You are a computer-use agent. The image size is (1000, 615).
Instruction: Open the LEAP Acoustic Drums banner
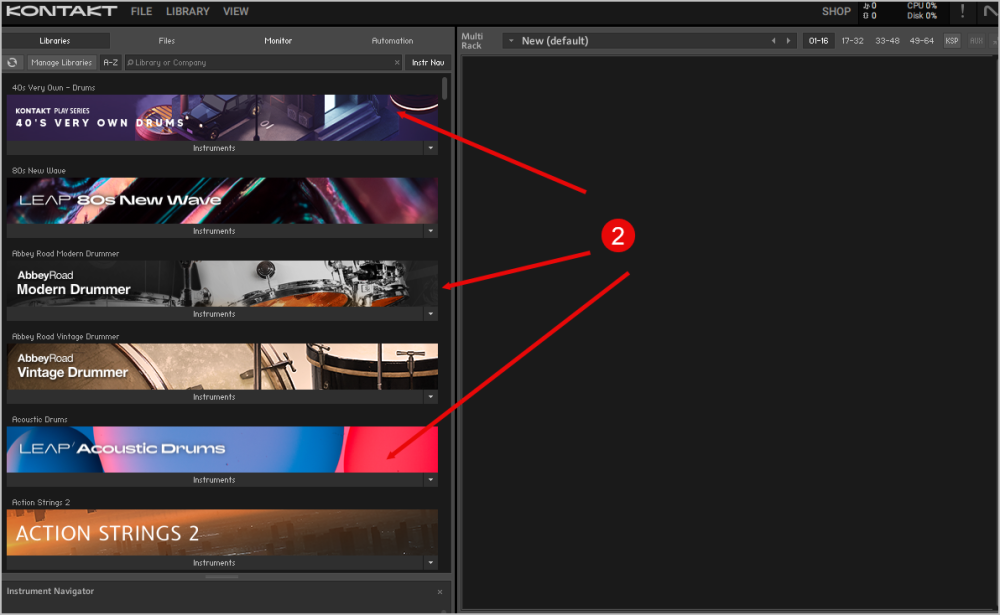point(222,449)
